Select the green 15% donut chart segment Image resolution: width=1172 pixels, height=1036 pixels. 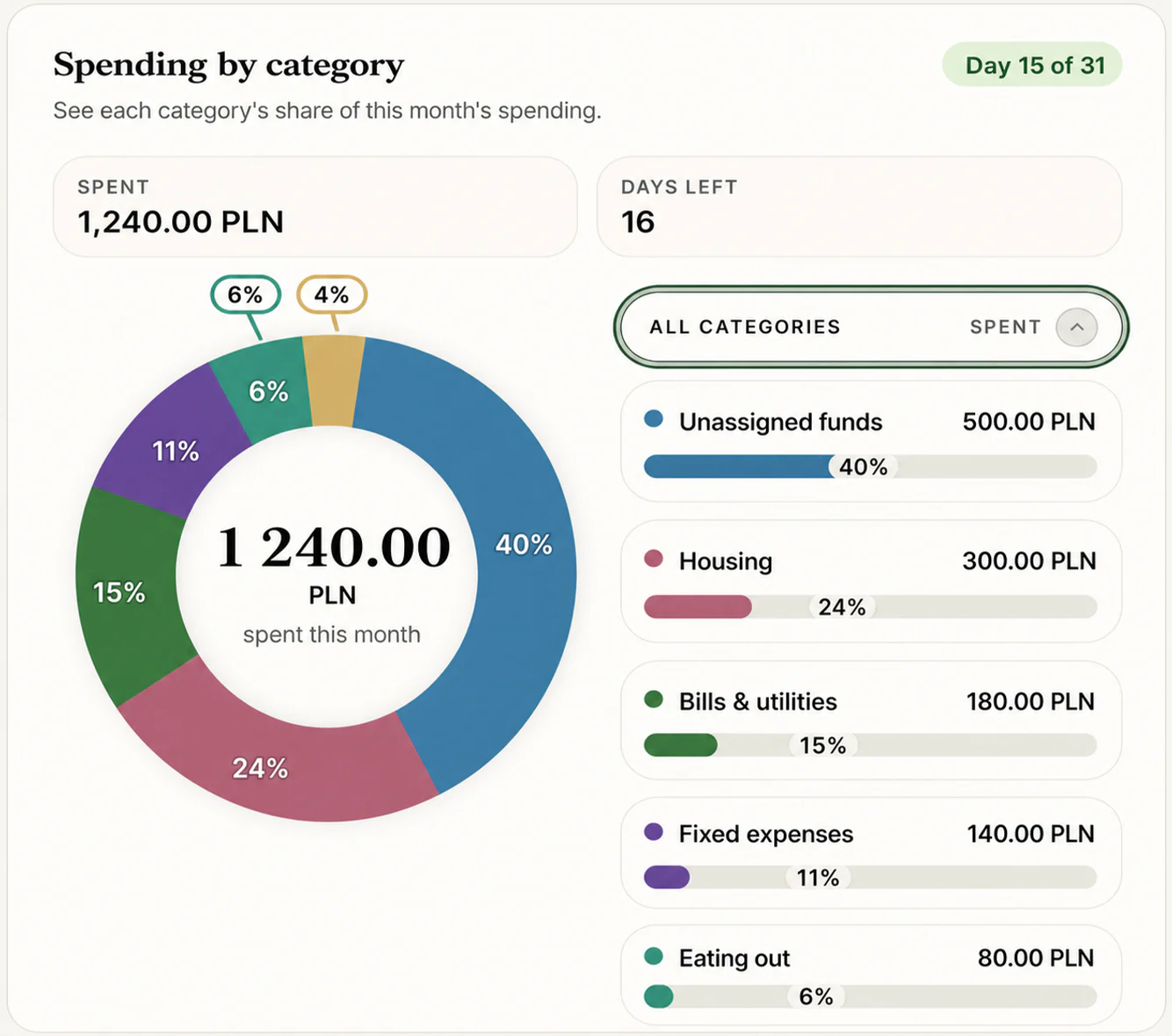[121, 592]
